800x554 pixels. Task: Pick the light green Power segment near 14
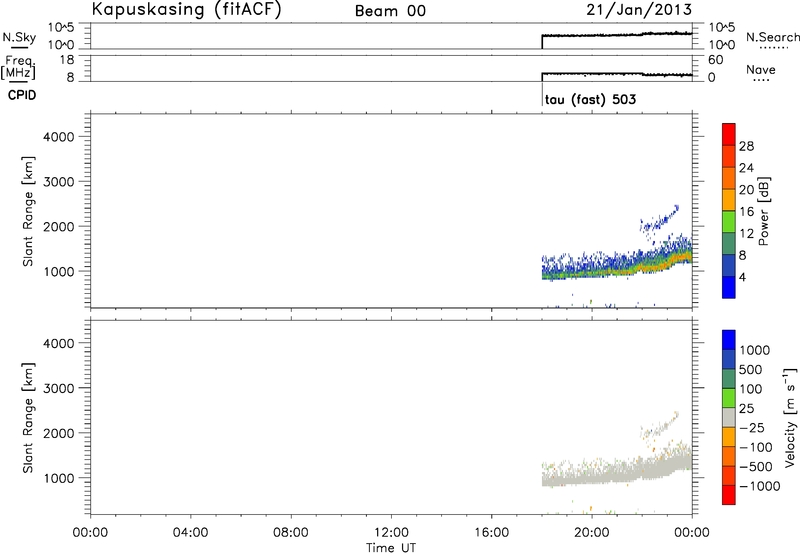pos(729,222)
